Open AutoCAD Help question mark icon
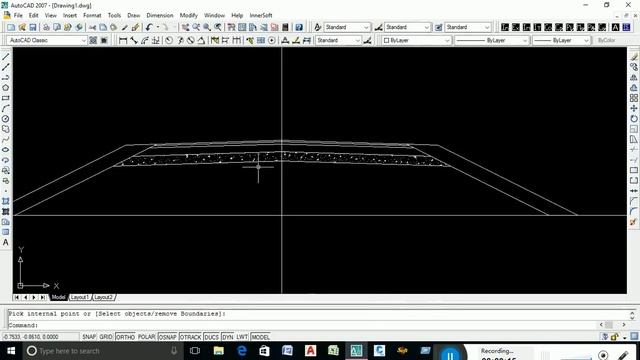The width and height of the screenshot is (640, 360). [299, 27]
